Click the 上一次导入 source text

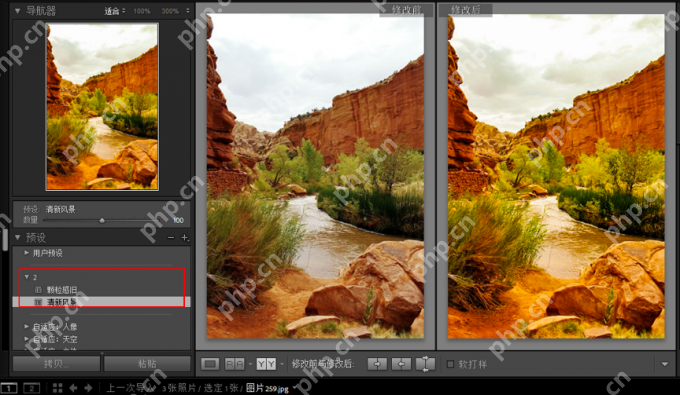coord(131,388)
